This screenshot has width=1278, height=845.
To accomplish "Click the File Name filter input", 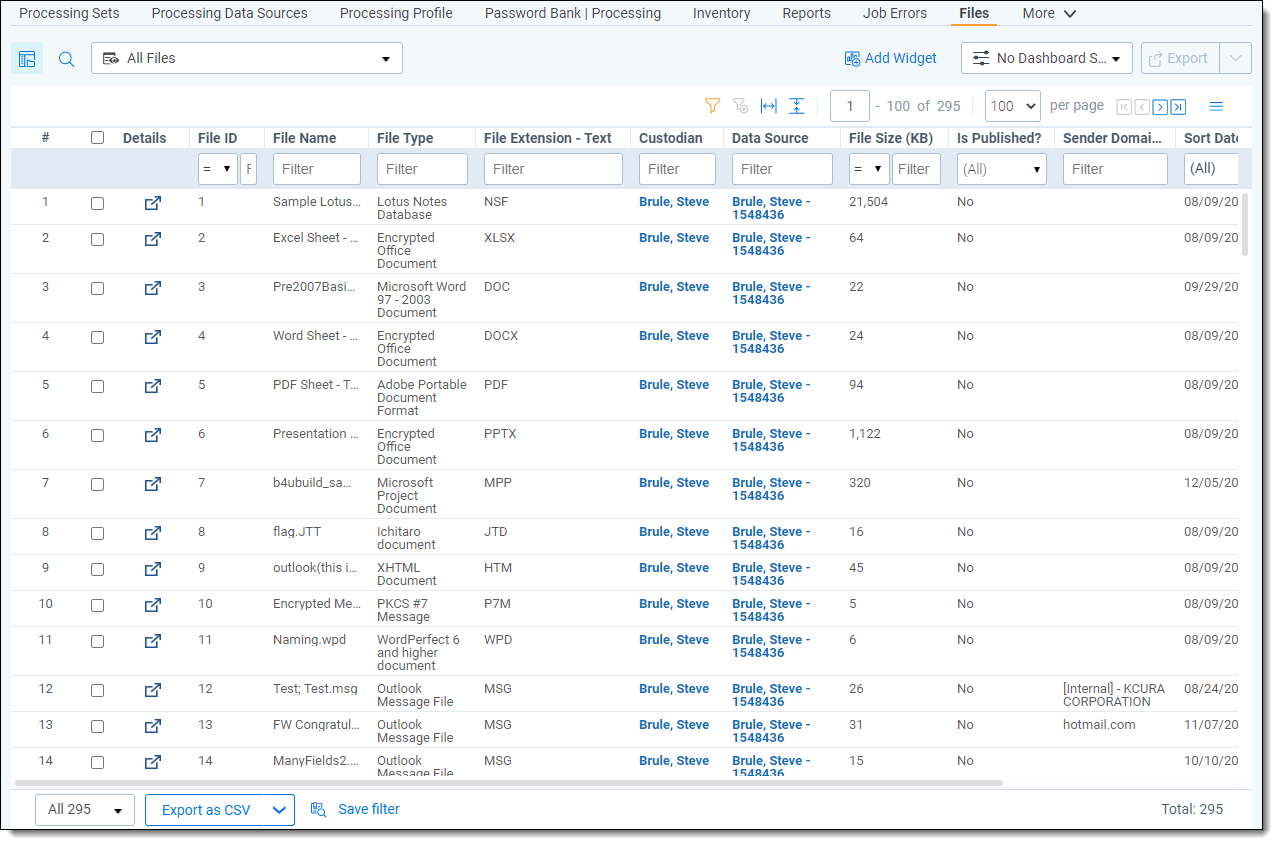I will 316,169.
